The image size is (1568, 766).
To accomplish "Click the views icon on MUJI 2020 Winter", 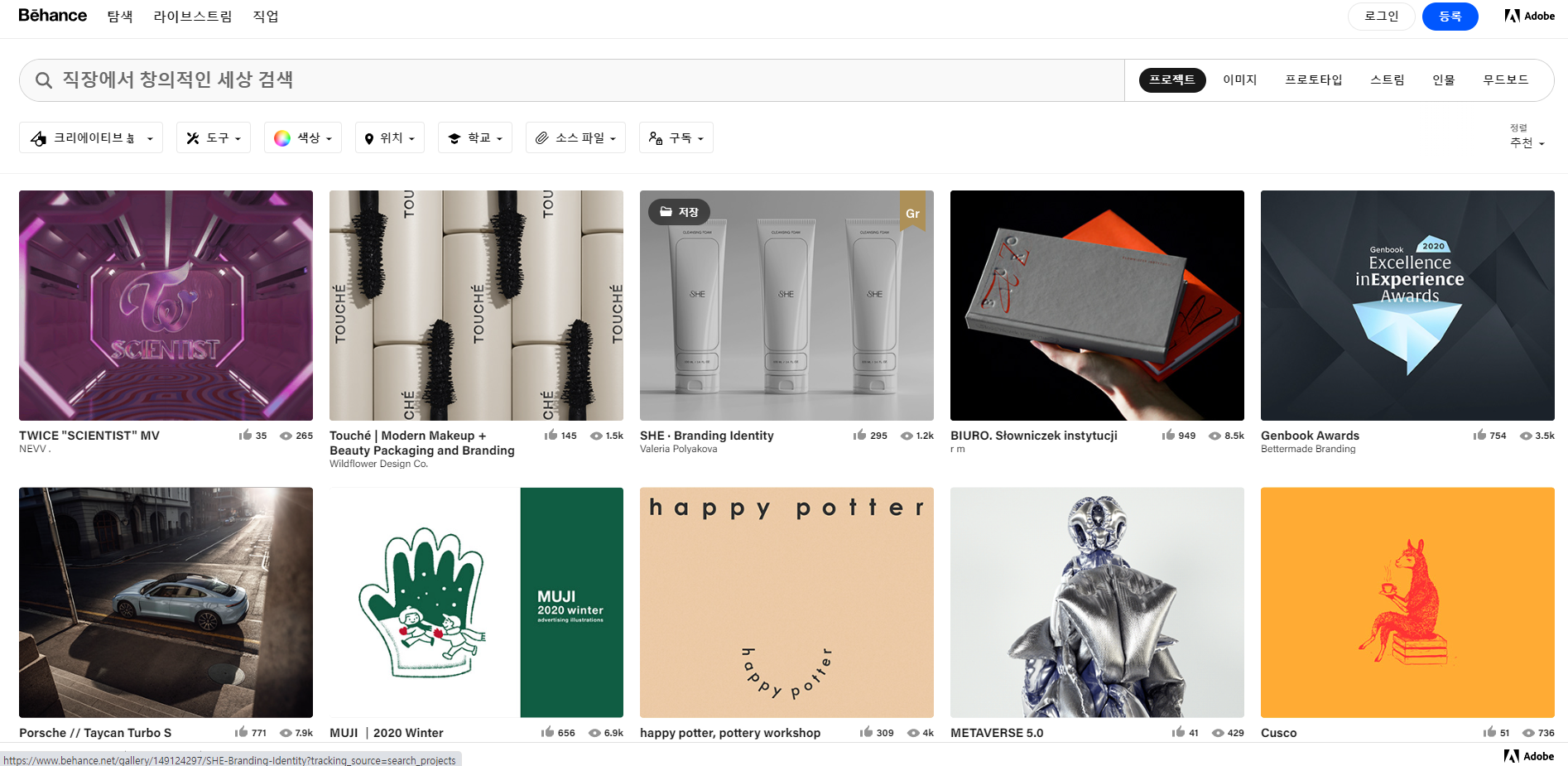I will click(594, 733).
